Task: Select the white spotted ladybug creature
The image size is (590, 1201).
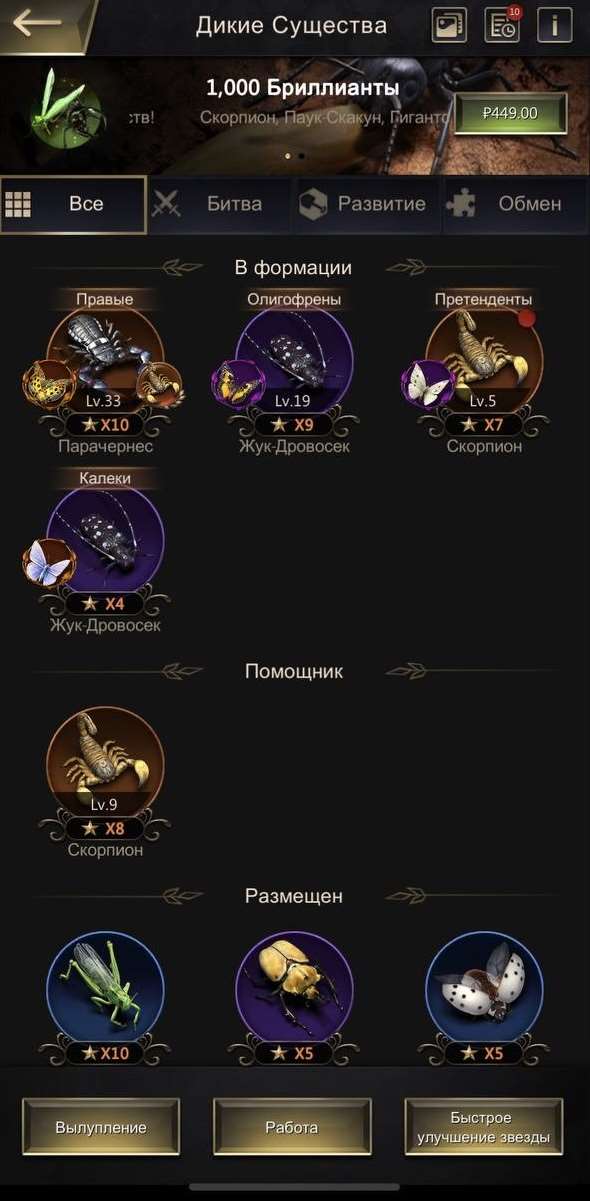Action: point(484,990)
